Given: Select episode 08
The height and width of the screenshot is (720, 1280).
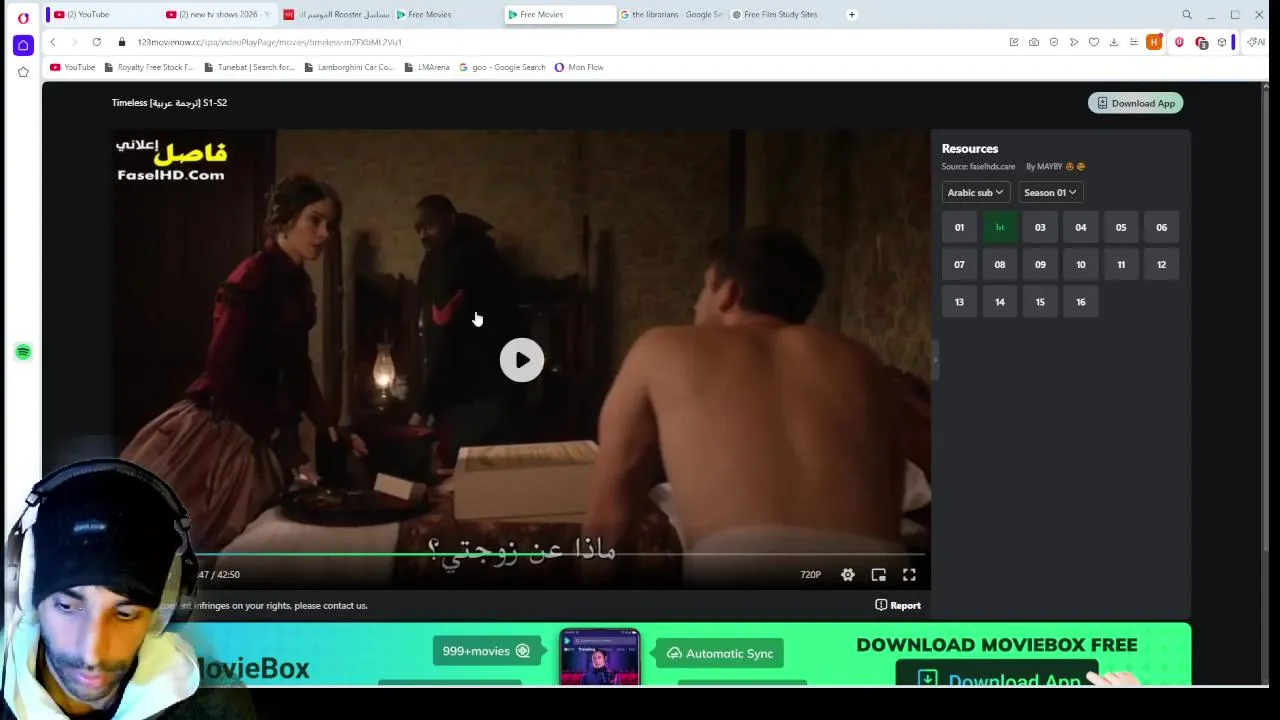Looking at the screenshot, I should tap(1000, 265).
